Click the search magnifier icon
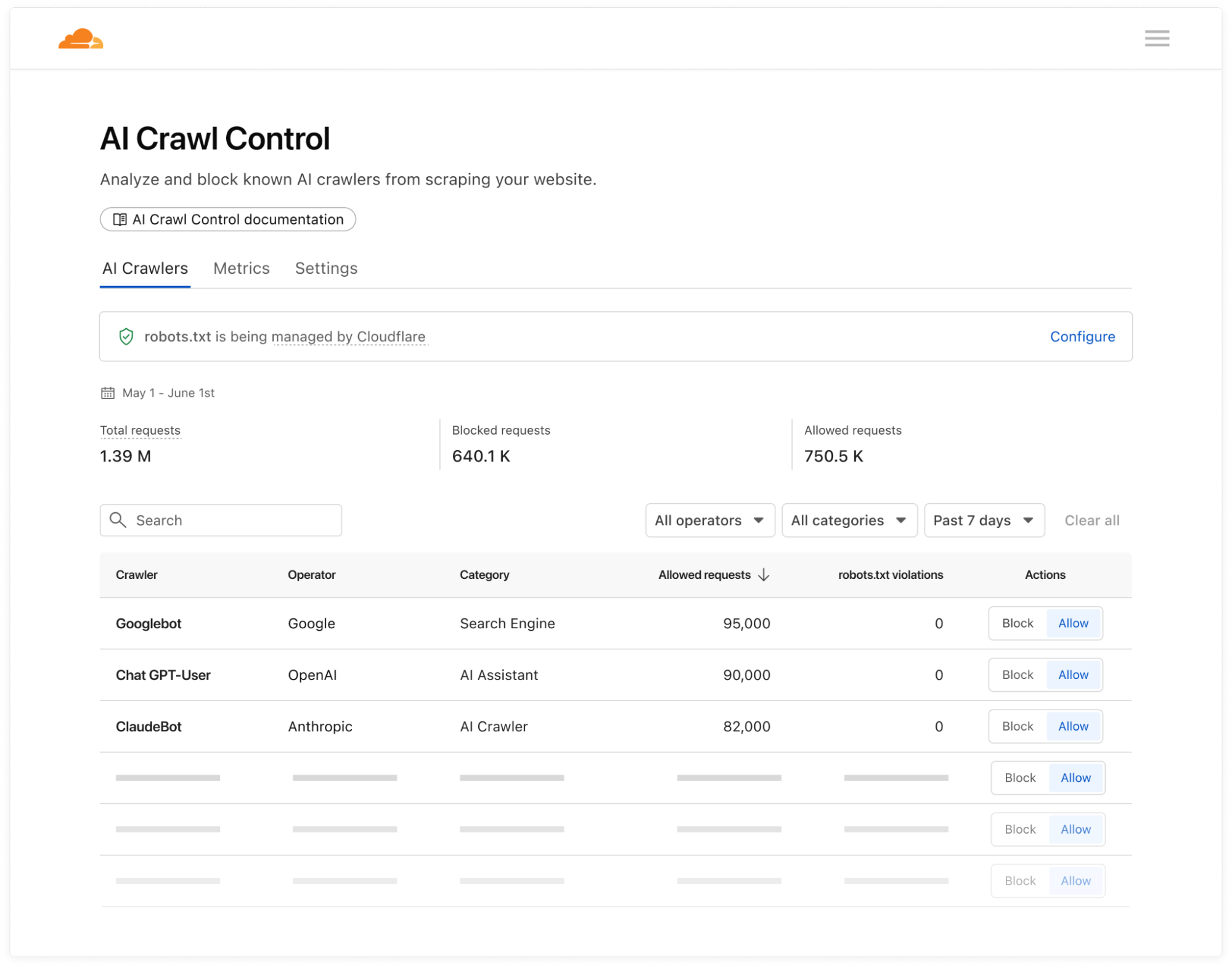Viewport: 1232px width, 968px height. (x=118, y=520)
